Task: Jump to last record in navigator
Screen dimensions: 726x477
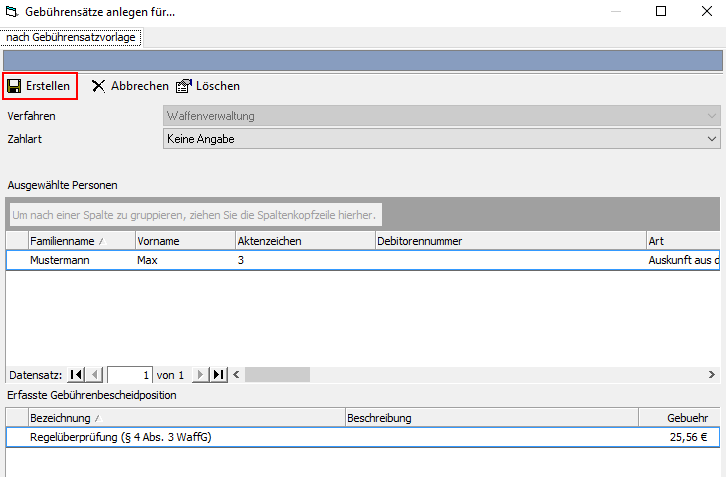Action: coord(219,375)
